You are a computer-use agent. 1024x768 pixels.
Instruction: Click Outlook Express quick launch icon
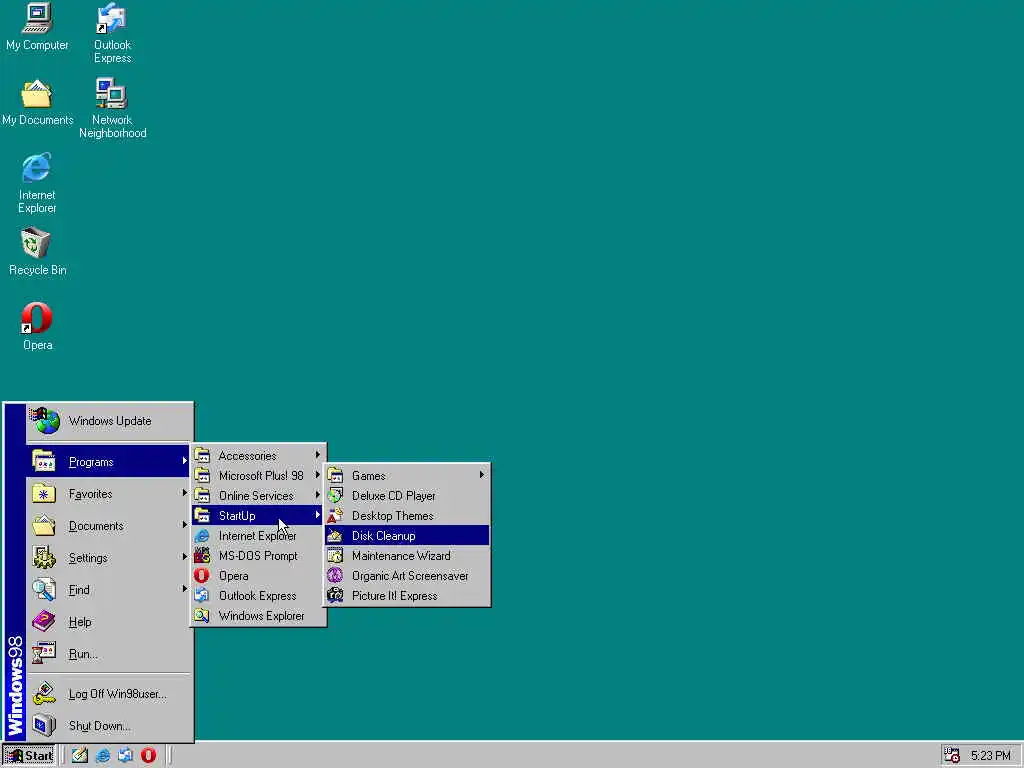(125, 756)
